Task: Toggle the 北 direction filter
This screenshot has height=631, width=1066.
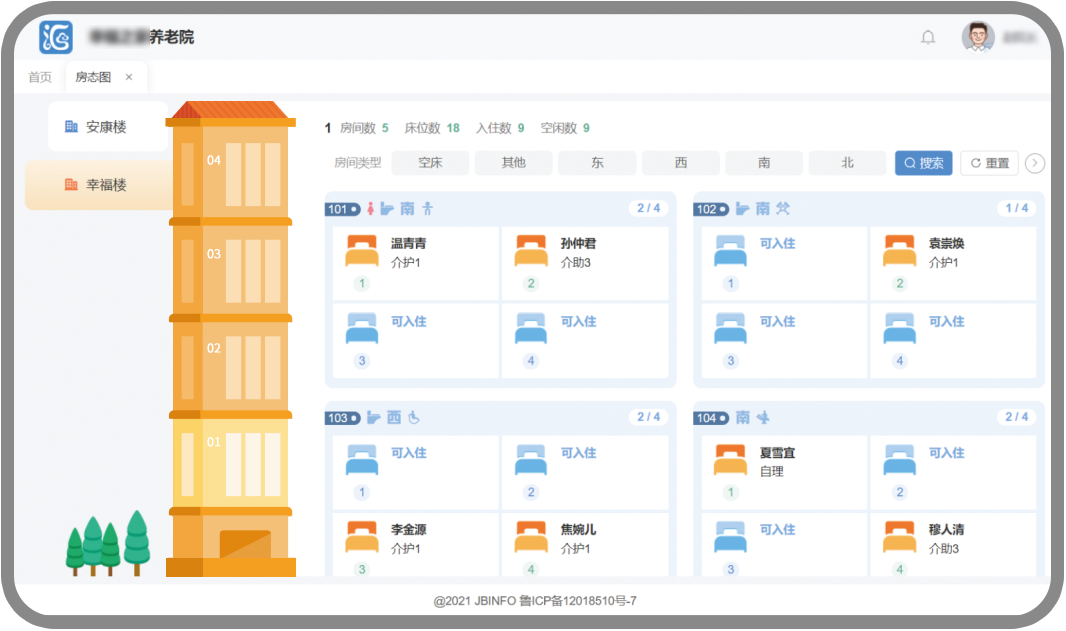Action: (847, 162)
